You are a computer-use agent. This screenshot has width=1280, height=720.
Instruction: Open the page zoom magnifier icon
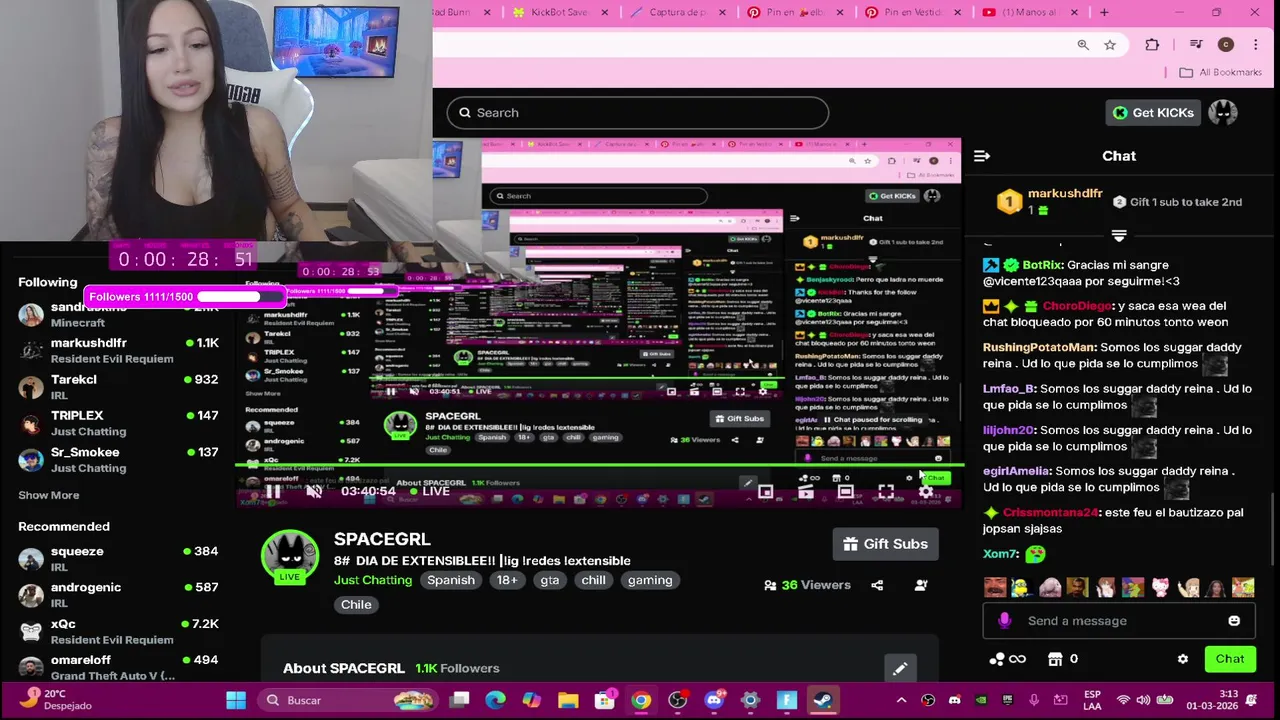[x=1083, y=44]
